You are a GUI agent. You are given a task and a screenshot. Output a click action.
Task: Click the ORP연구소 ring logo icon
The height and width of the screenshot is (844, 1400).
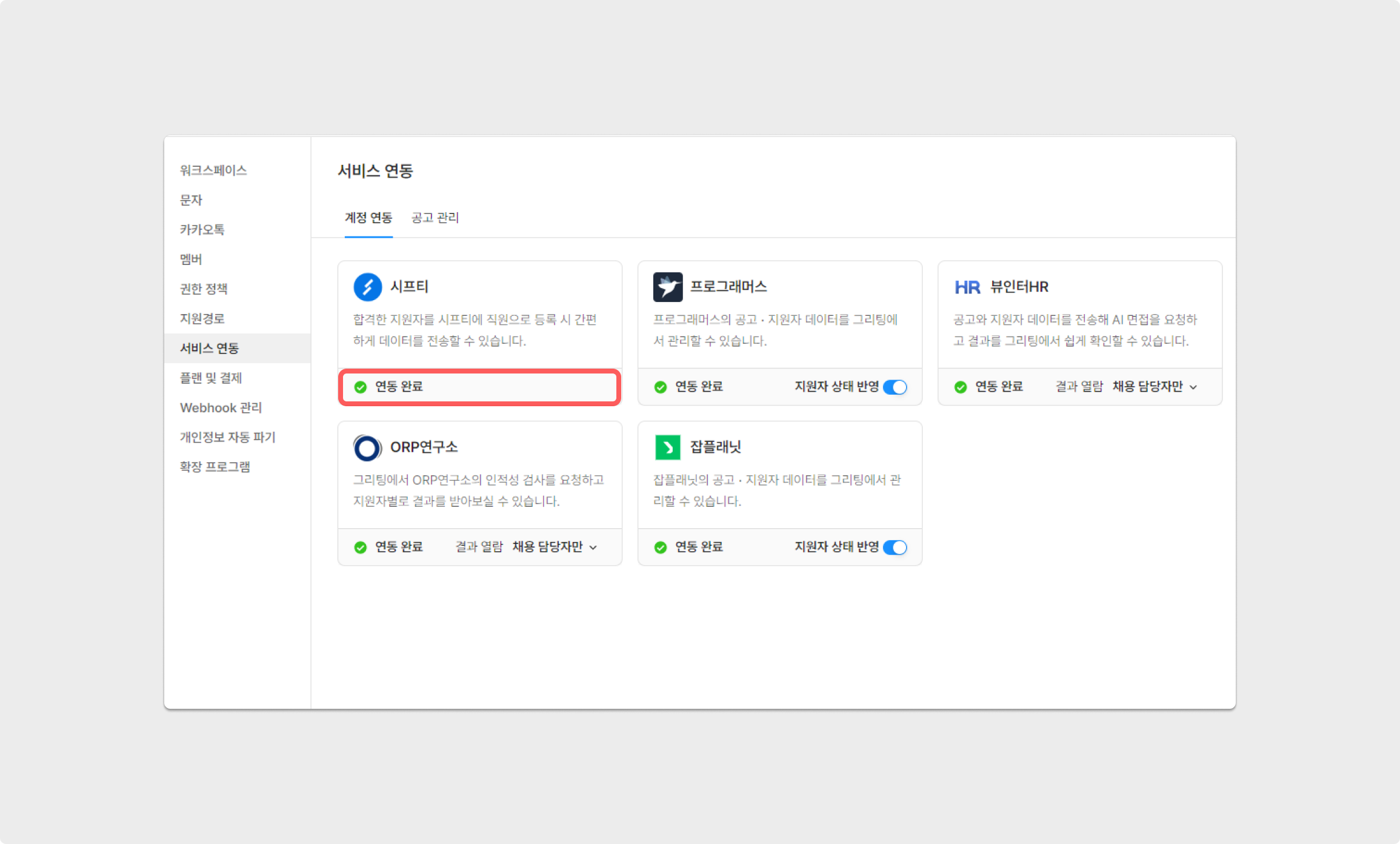pos(367,447)
